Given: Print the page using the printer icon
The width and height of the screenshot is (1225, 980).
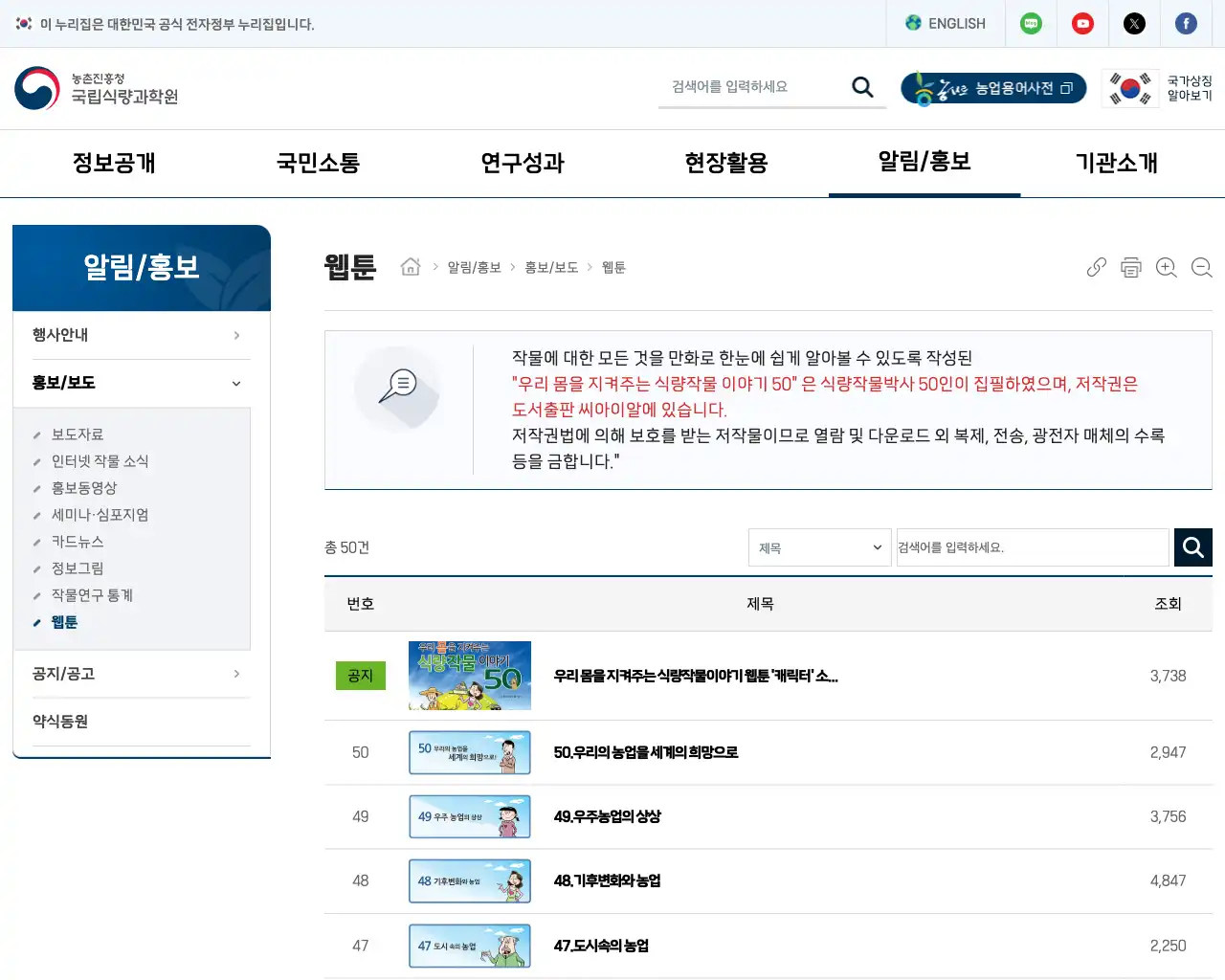Looking at the screenshot, I should coord(1131,268).
